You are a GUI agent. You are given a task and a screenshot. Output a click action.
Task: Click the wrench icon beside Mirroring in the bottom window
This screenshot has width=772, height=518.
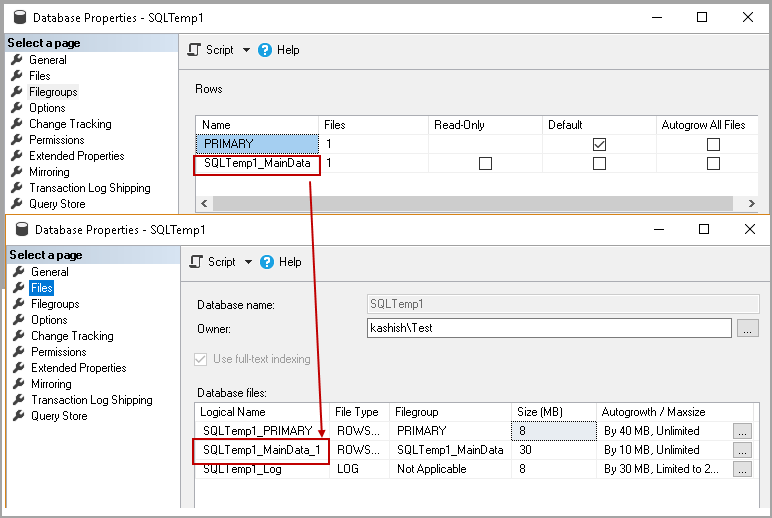18,384
